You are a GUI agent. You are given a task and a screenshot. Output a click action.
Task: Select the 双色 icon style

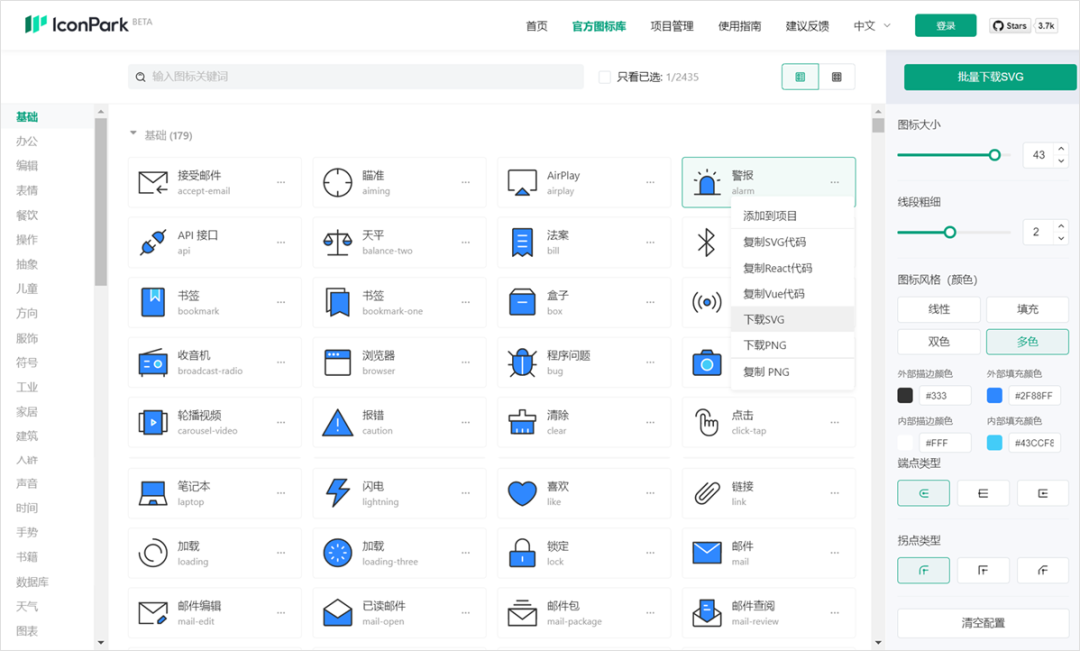[939, 342]
